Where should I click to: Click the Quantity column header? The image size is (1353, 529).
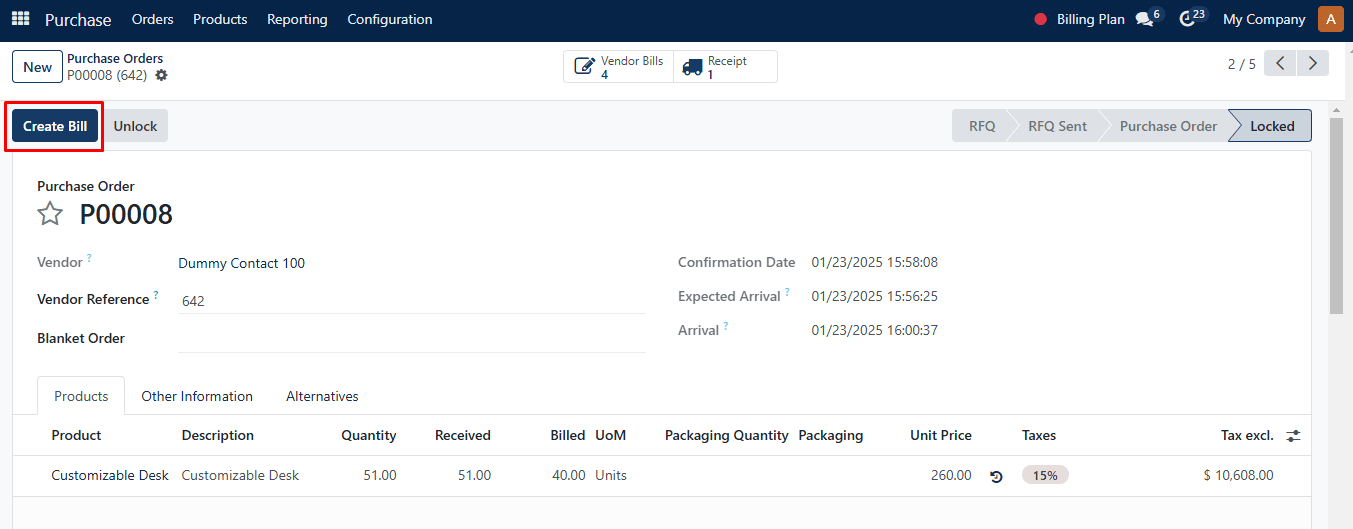(x=369, y=435)
